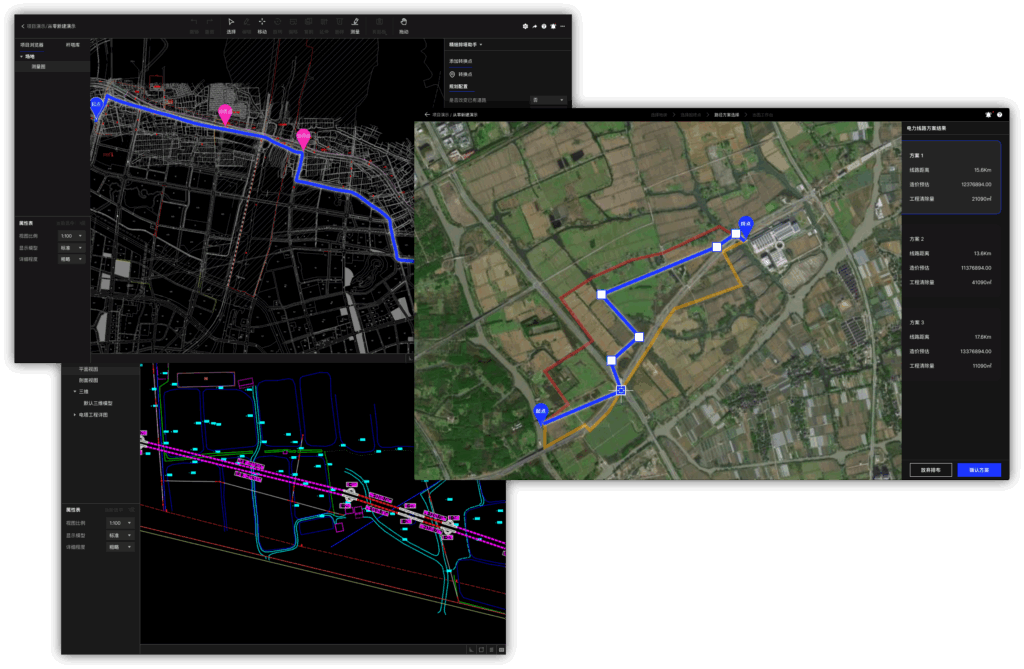The height and width of the screenshot is (669, 1024).
Task: Select the 选择 arrow tool in toolbar
Action: [231, 23]
